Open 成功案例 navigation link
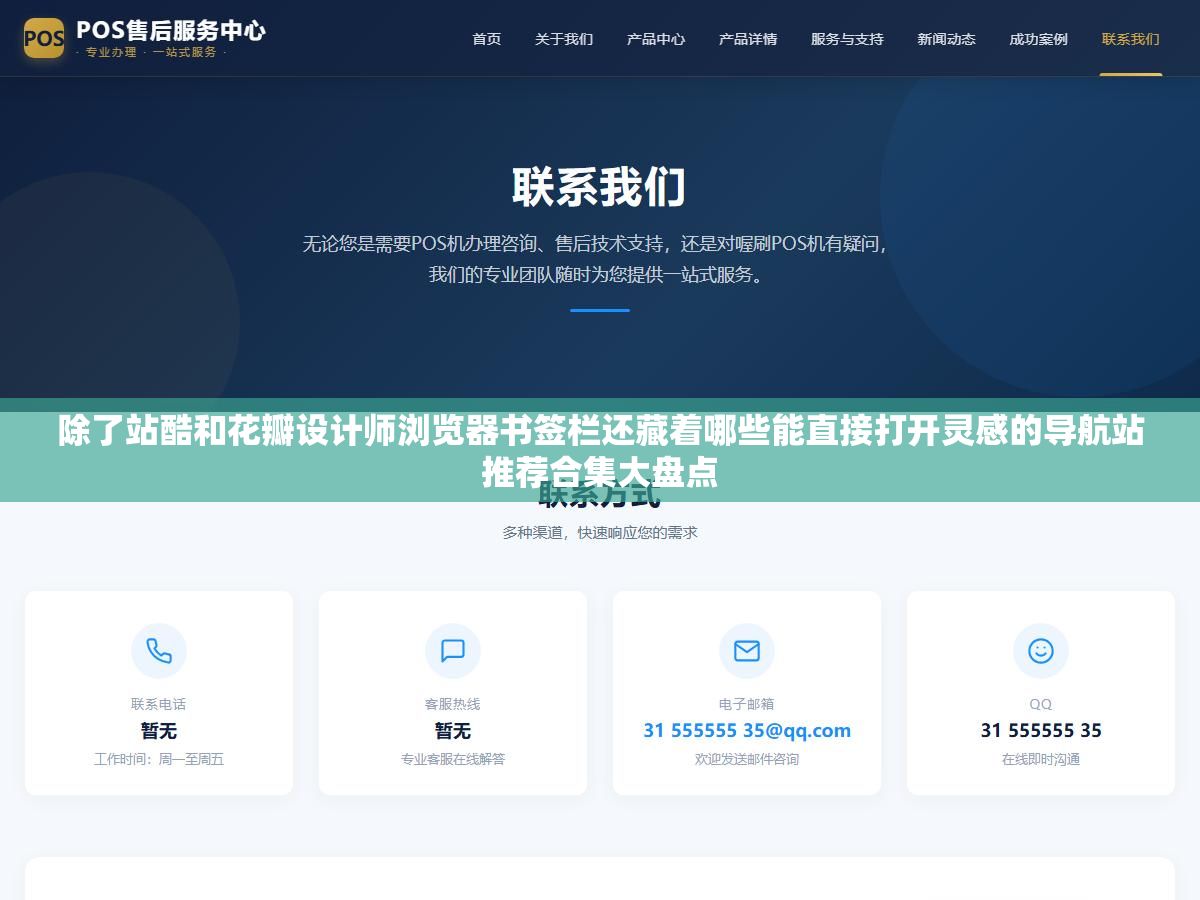 click(x=1038, y=39)
